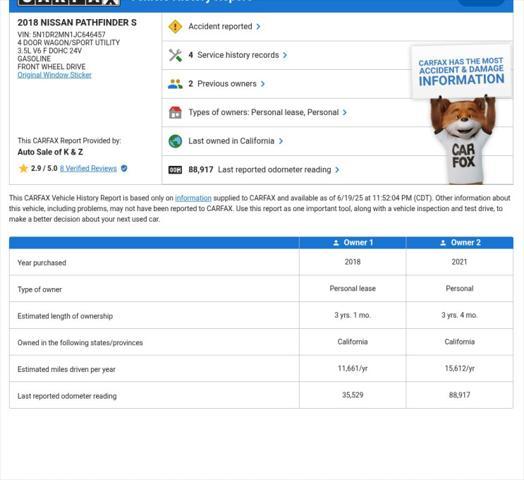The image size is (524, 480).
Task: Expand the Last reported odometer reading chevron
Action: click(x=337, y=170)
